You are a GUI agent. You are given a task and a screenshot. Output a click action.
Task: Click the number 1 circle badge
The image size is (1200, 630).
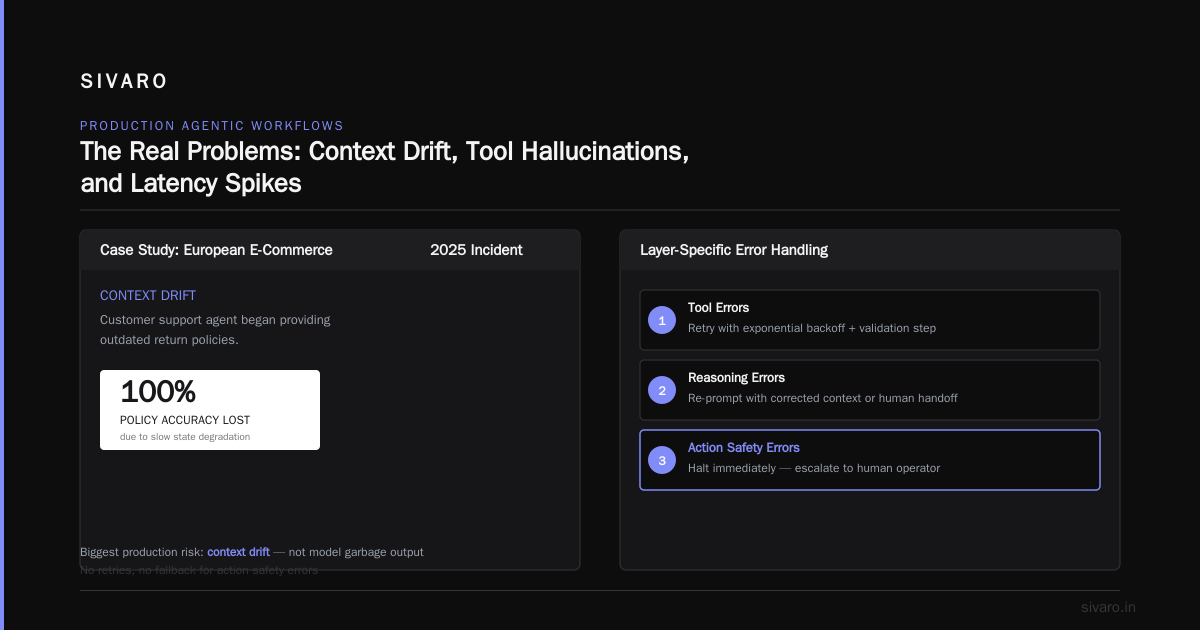tap(662, 320)
